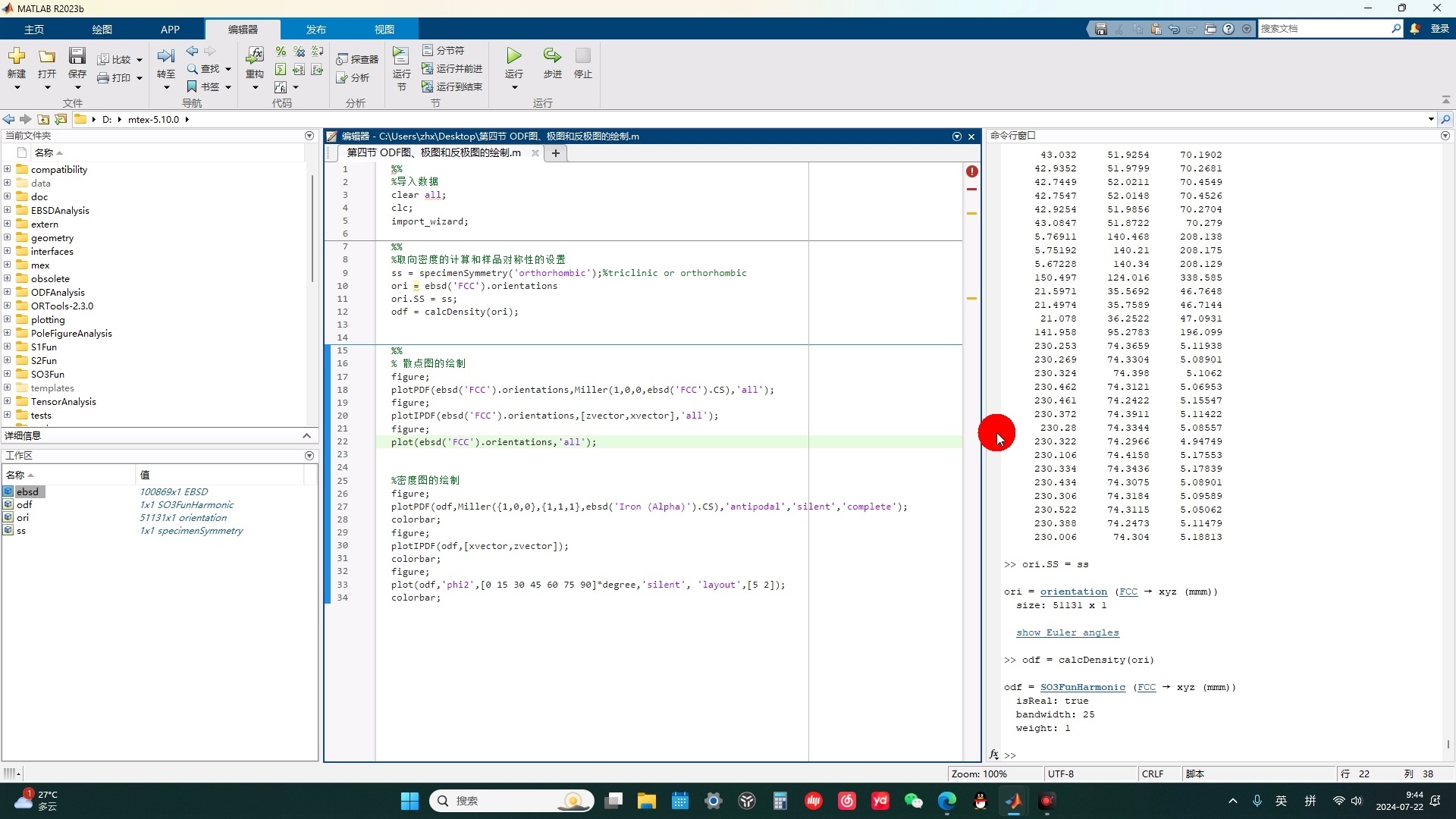
Task: Click Run to End (运行到结束)
Action: pos(453,86)
